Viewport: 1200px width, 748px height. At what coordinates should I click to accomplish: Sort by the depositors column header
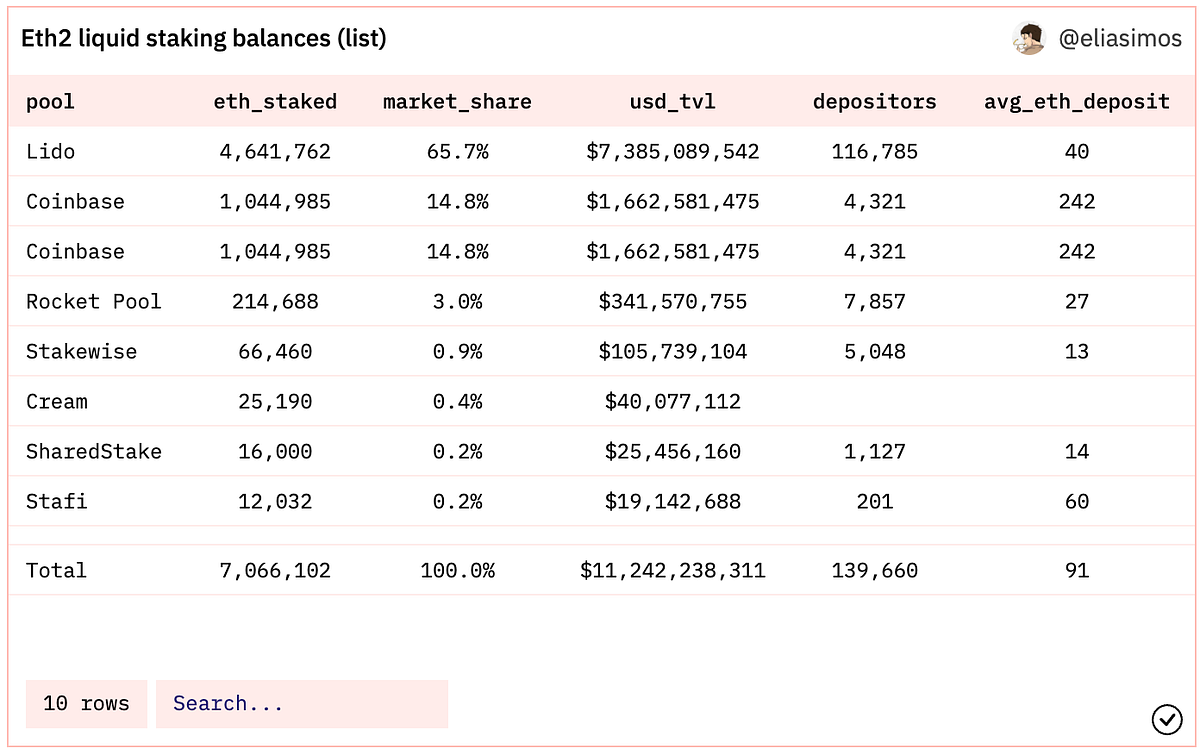[x=875, y=102]
